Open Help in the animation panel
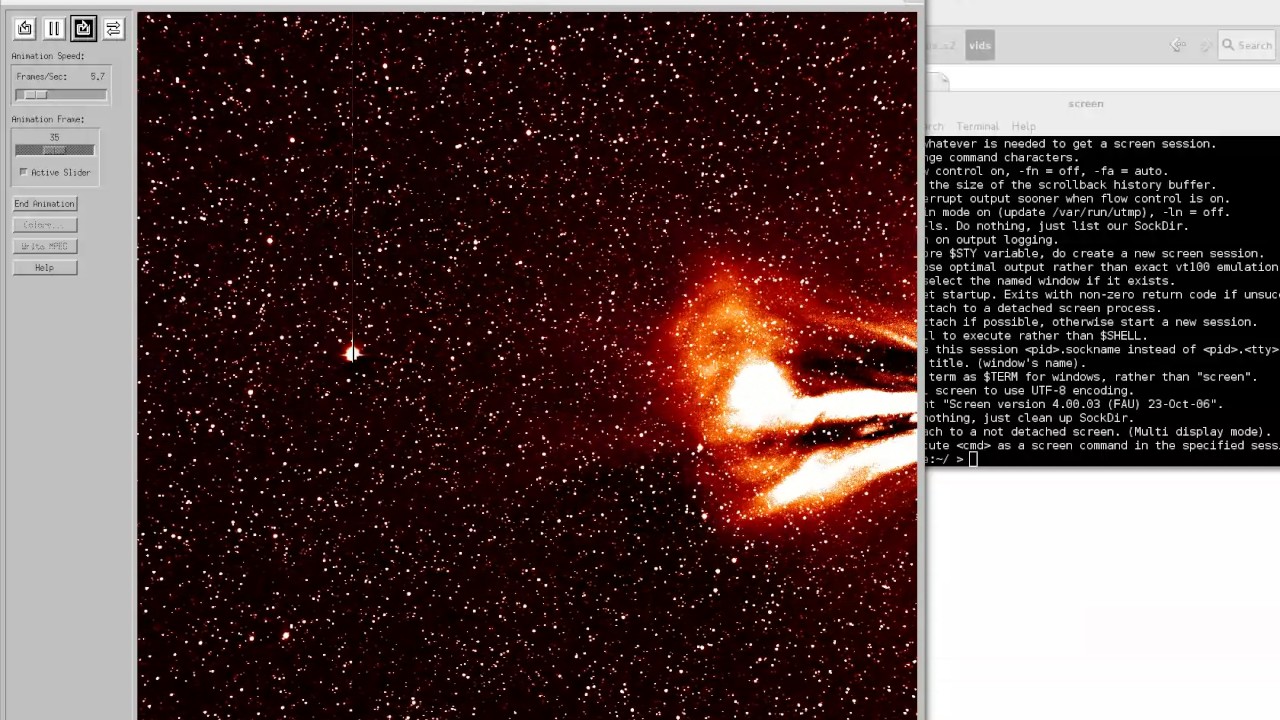The image size is (1280, 720). 44,268
